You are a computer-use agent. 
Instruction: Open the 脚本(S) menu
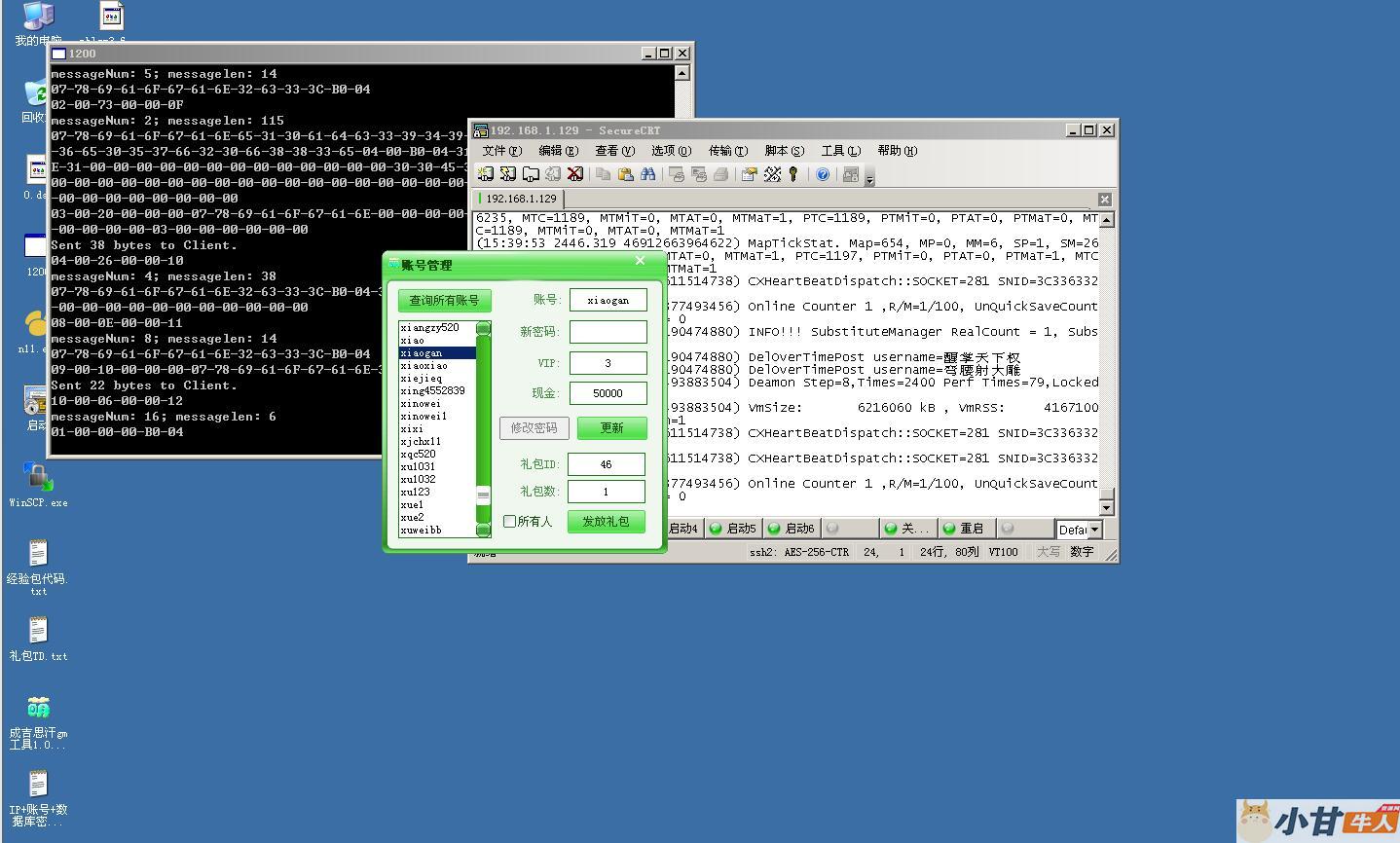click(x=784, y=151)
